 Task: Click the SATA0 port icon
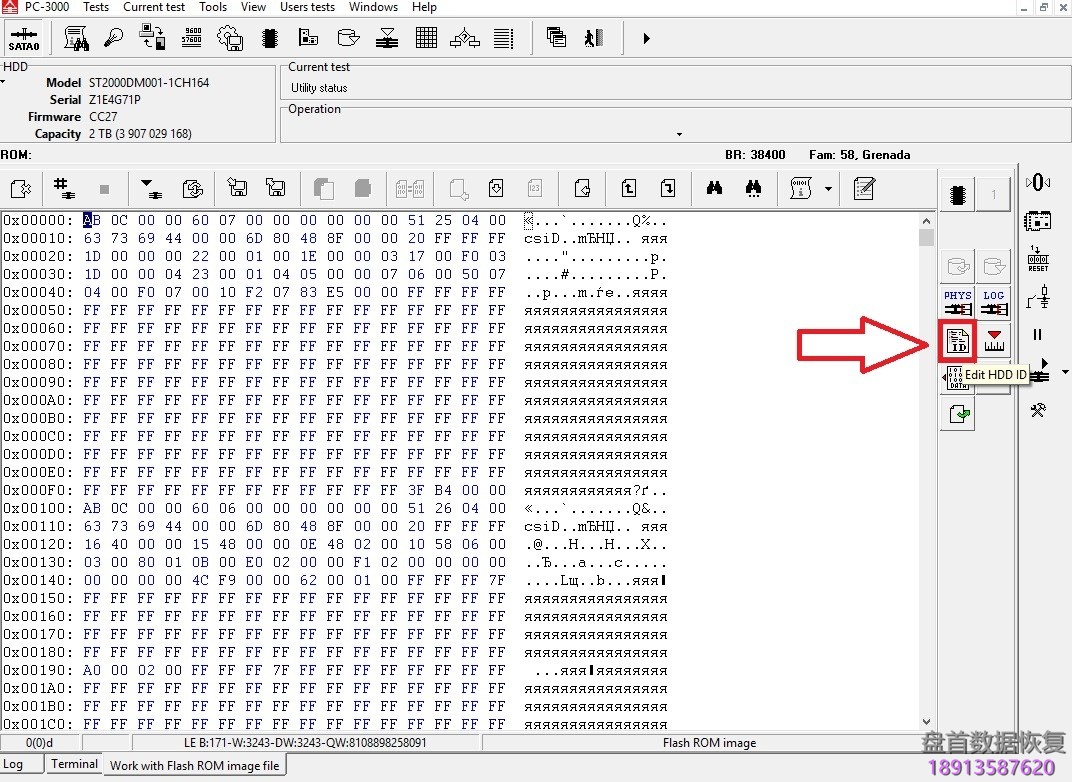click(x=24, y=39)
